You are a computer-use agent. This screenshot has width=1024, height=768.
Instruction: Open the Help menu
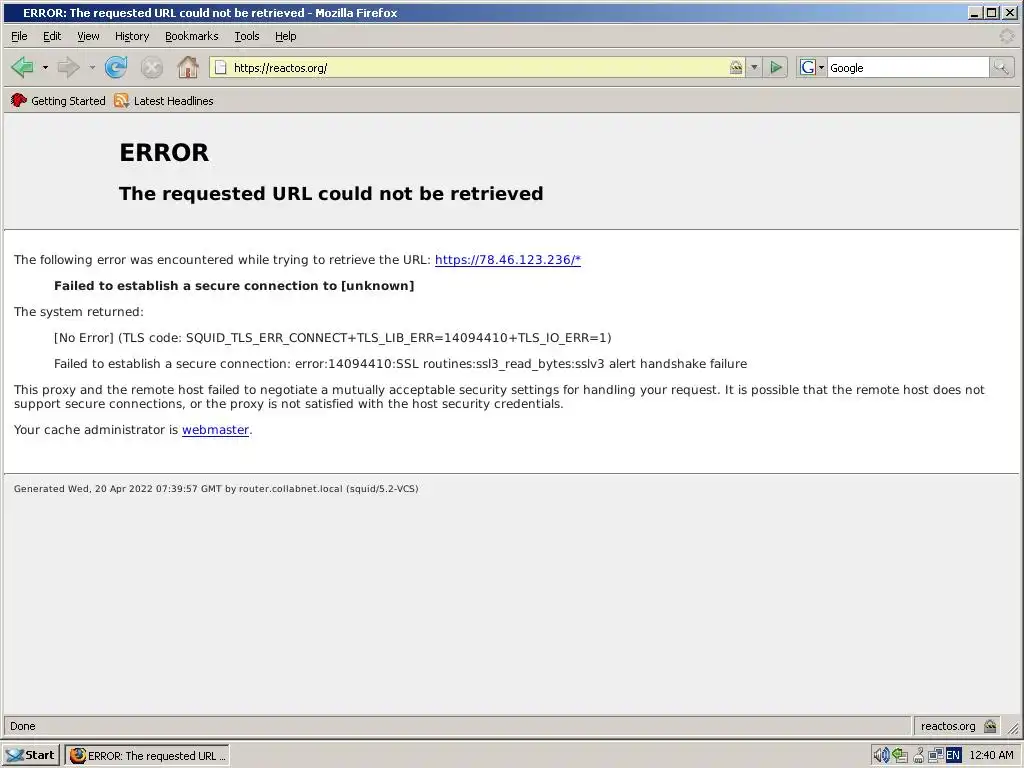coord(285,36)
